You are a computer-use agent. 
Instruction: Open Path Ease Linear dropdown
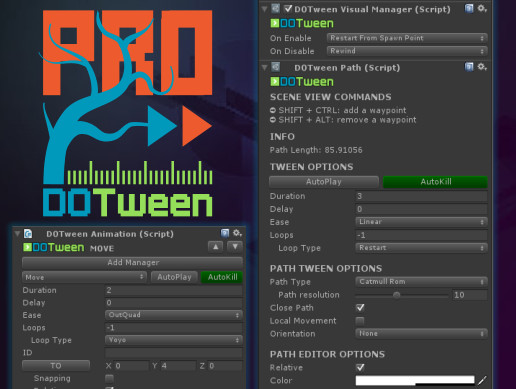click(422, 222)
